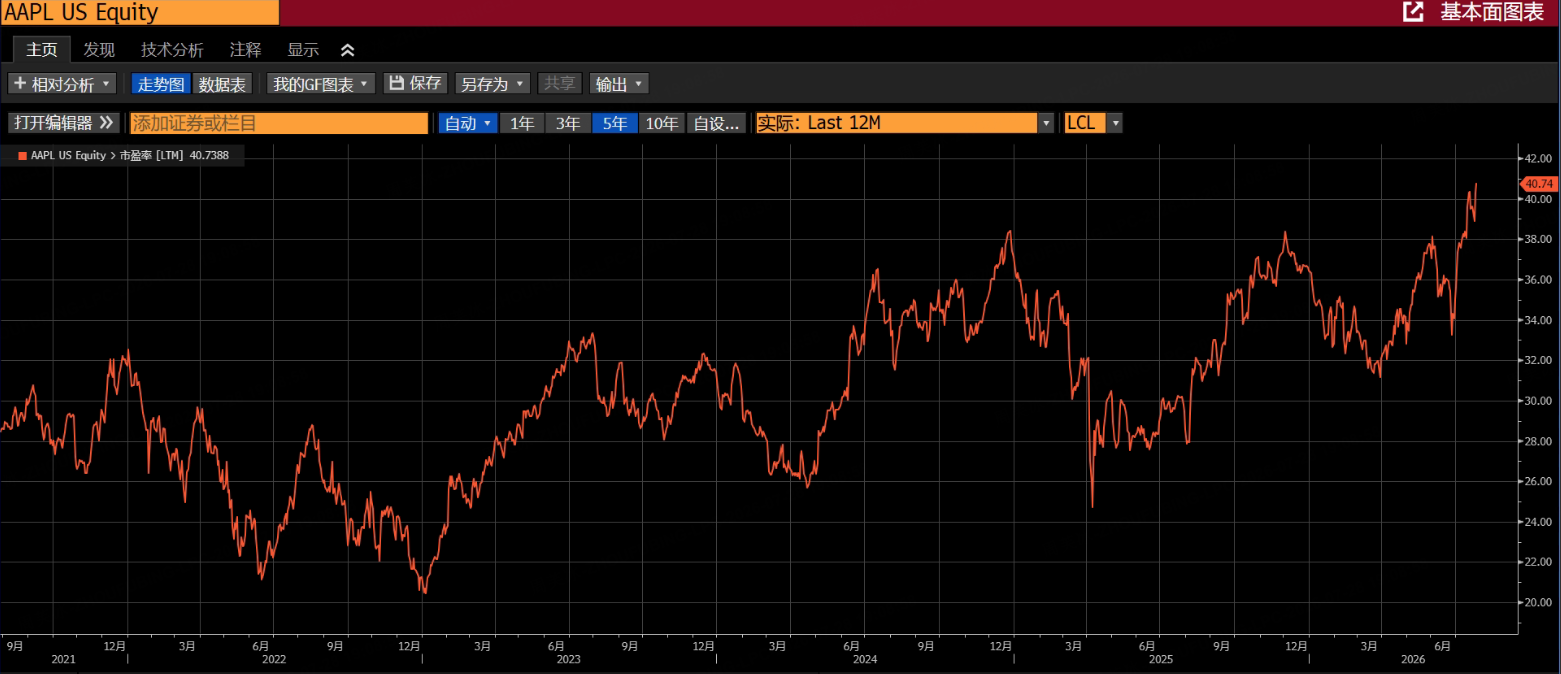Click the AAPL US Equity ticker field

[140, 12]
